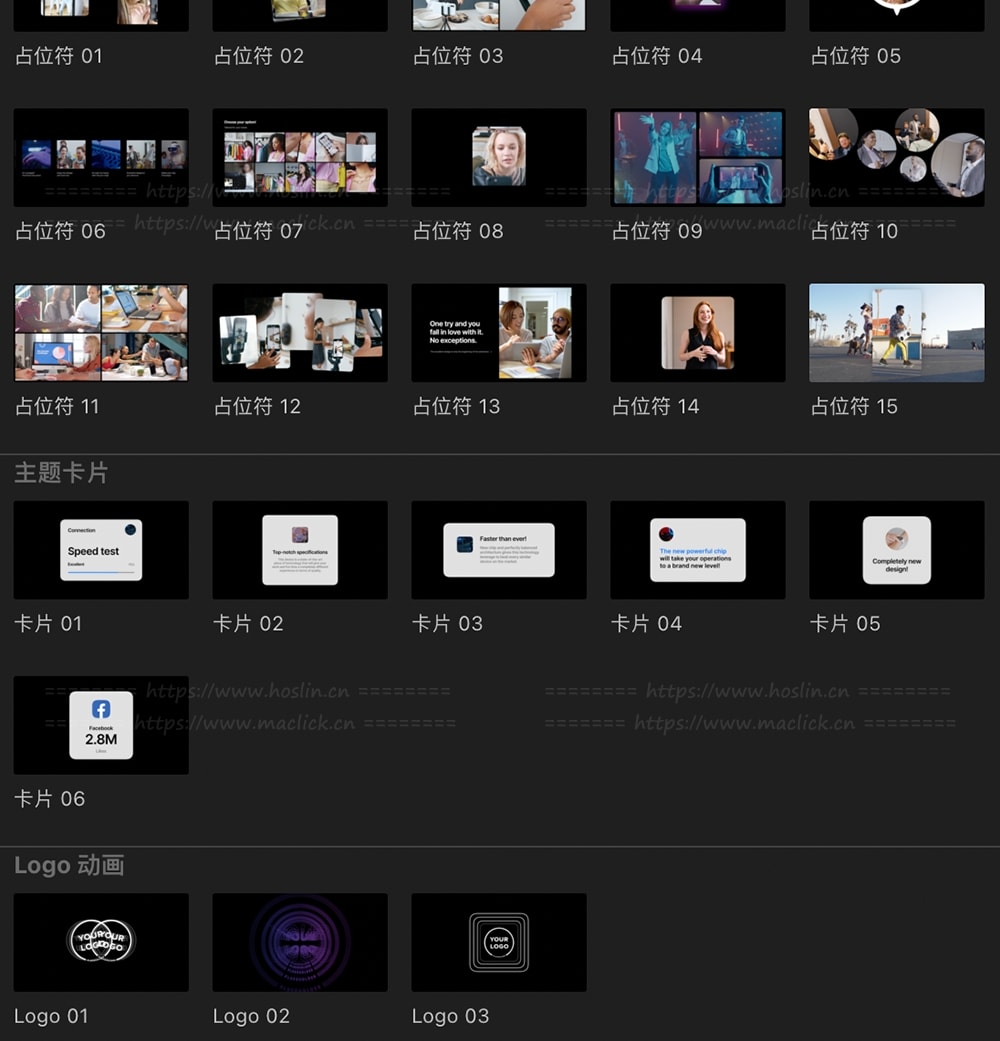Select the Logo 01 overlapping circles animation
Screen dimensions: 1000x1041
click(101, 942)
